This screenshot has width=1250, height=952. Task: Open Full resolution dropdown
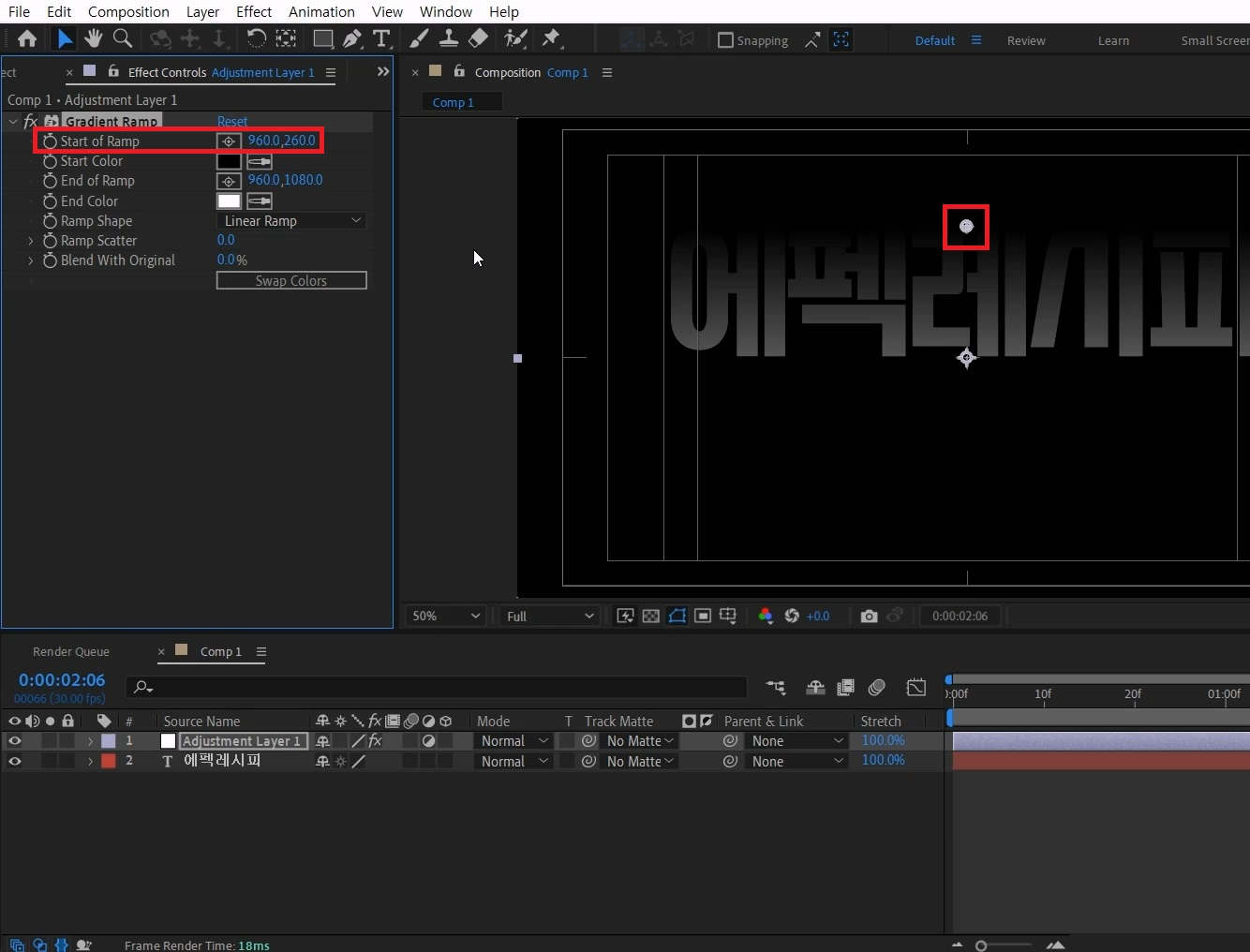click(550, 616)
